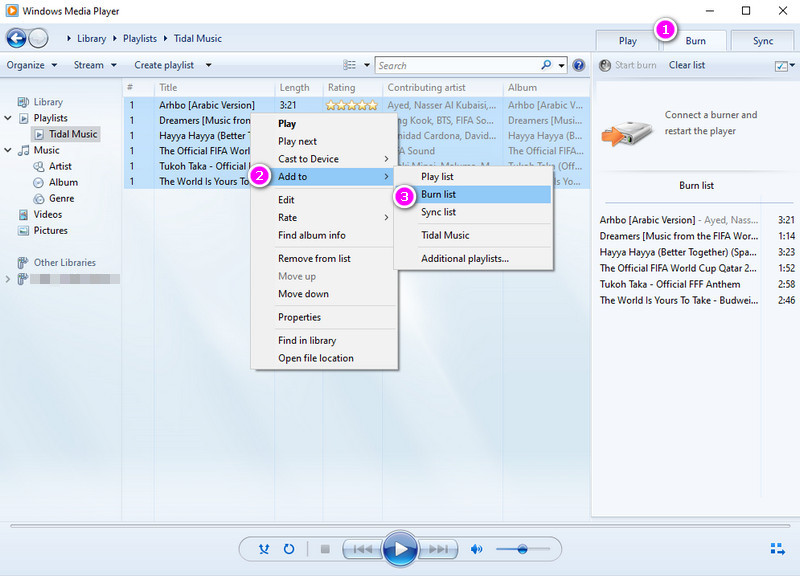Screen dimensions: 800x576
Task: Open the search box dropdown arrow
Action: click(x=561, y=65)
